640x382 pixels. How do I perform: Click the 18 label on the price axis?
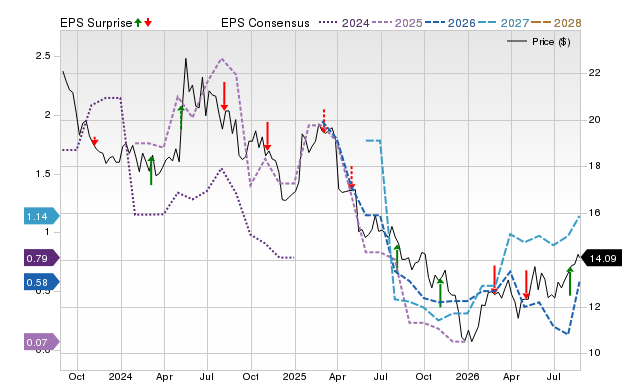[594, 166]
